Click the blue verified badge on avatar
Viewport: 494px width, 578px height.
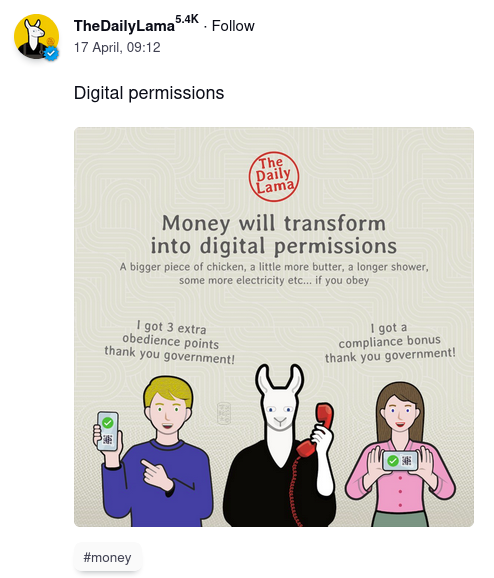click(51, 54)
